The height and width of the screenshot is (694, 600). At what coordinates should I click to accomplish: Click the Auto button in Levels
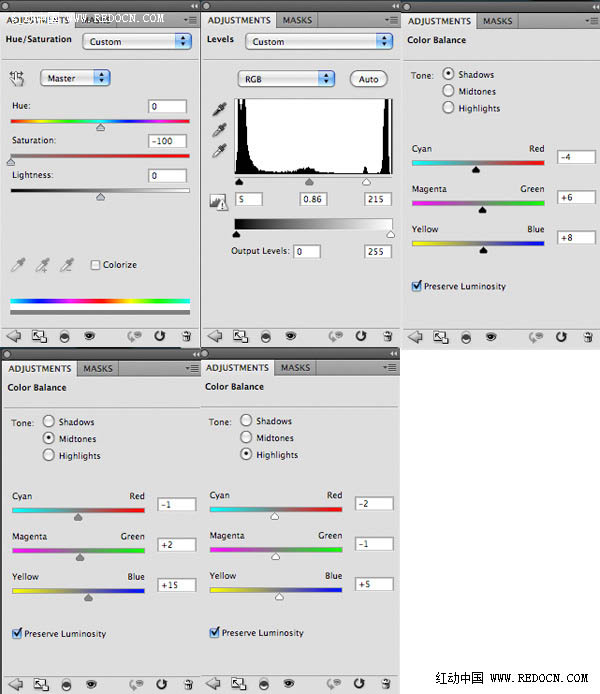[369, 79]
